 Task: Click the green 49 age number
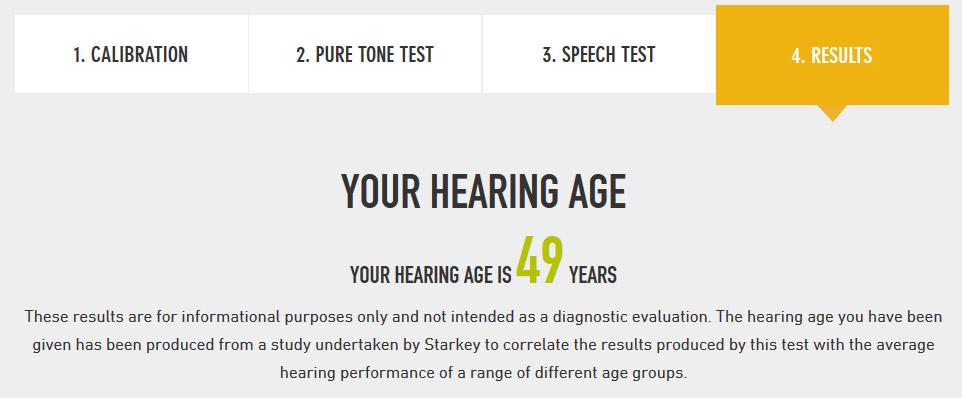pos(540,261)
